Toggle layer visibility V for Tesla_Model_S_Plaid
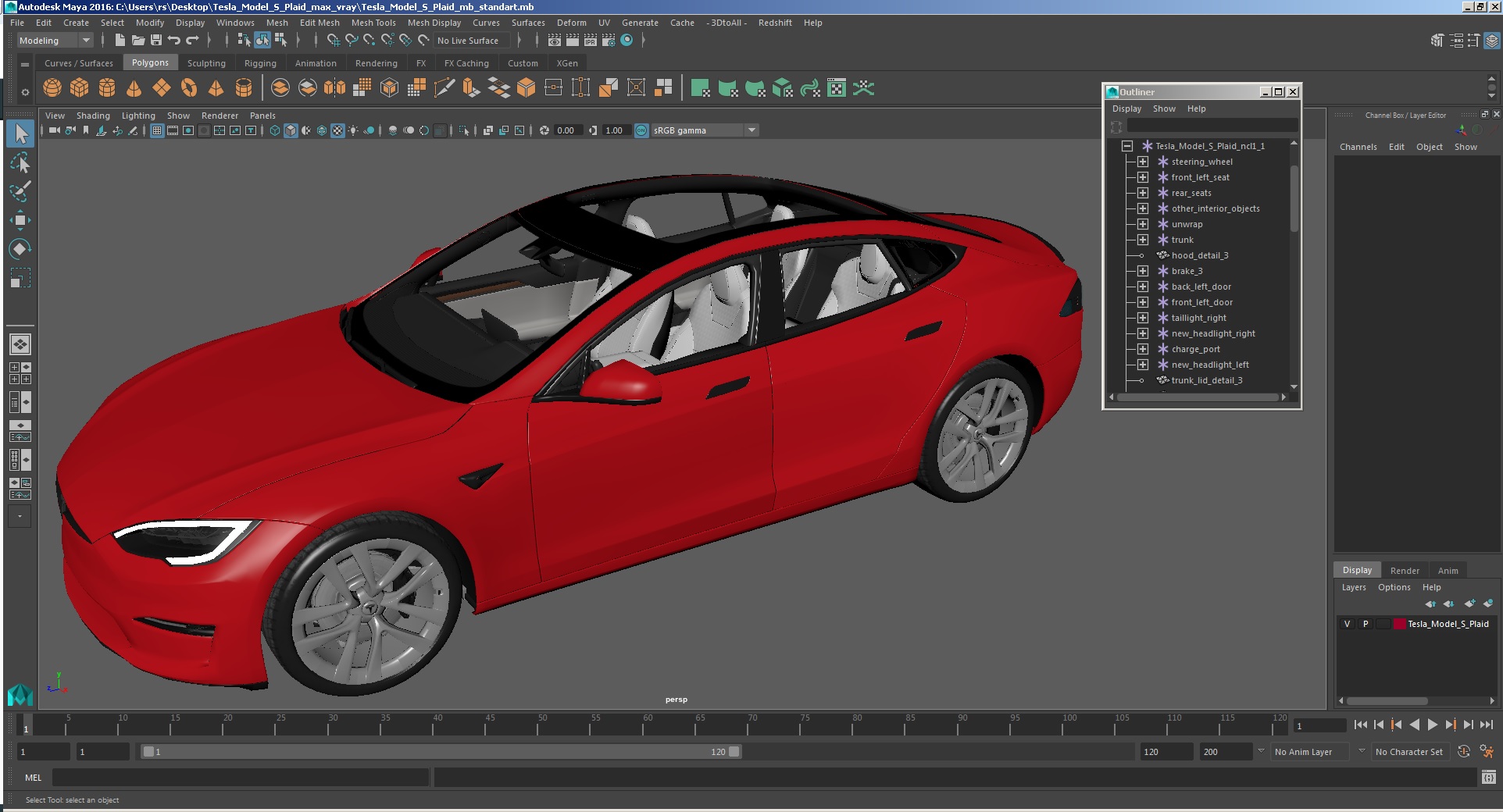The width and height of the screenshot is (1503, 812). tap(1347, 624)
